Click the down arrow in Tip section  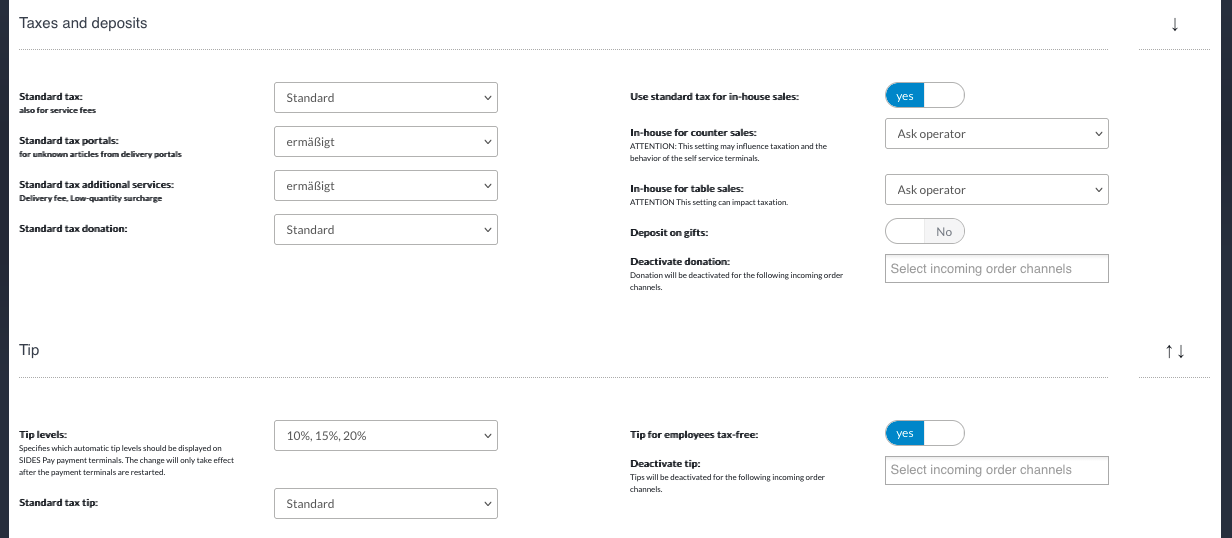1181,351
